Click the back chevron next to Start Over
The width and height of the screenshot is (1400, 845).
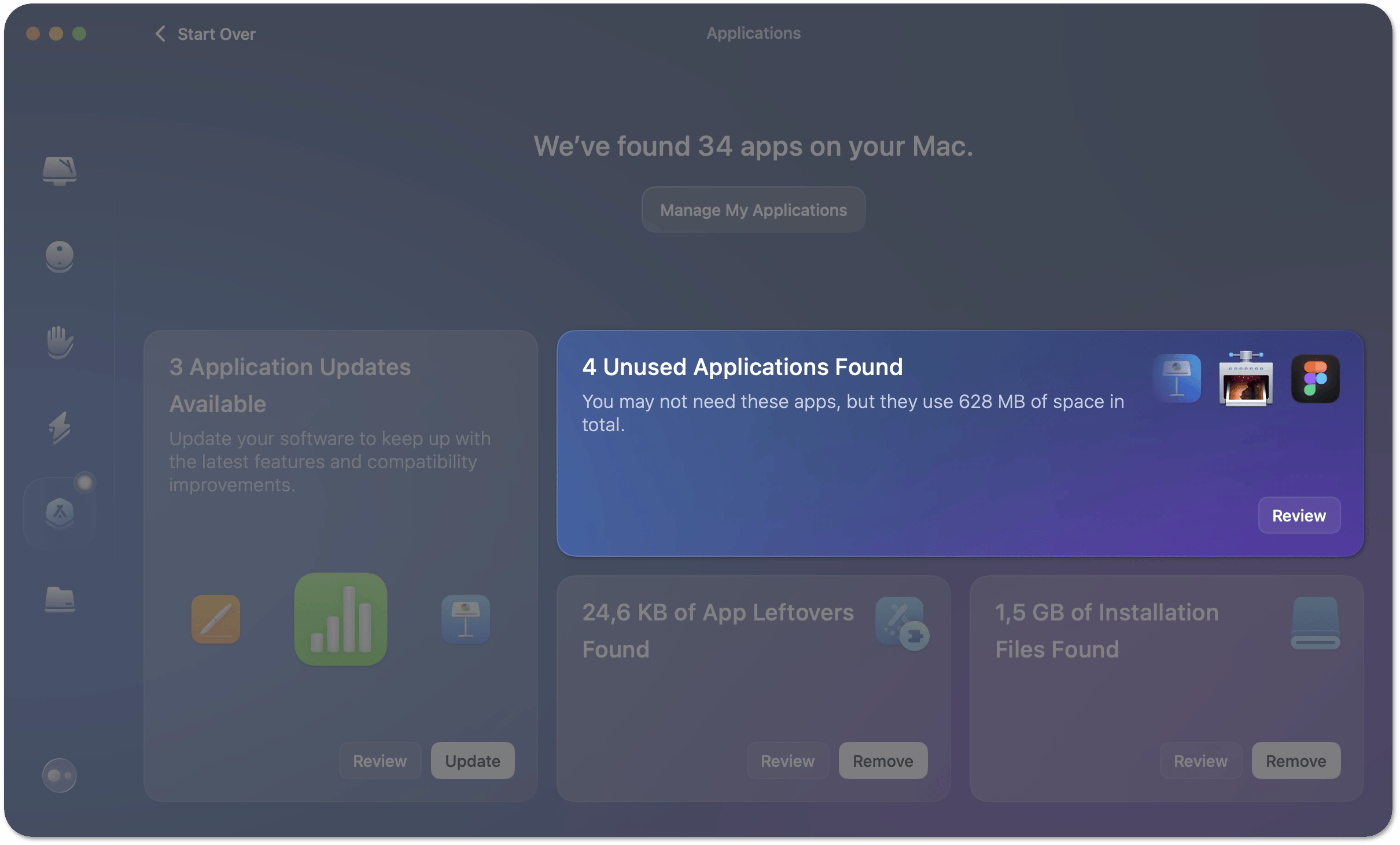click(160, 34)
